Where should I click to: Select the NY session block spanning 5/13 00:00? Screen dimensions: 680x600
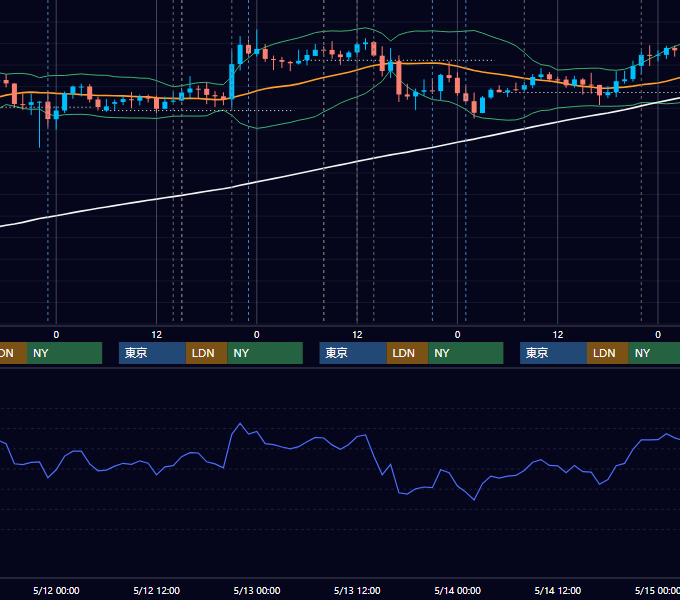point(265,353)
